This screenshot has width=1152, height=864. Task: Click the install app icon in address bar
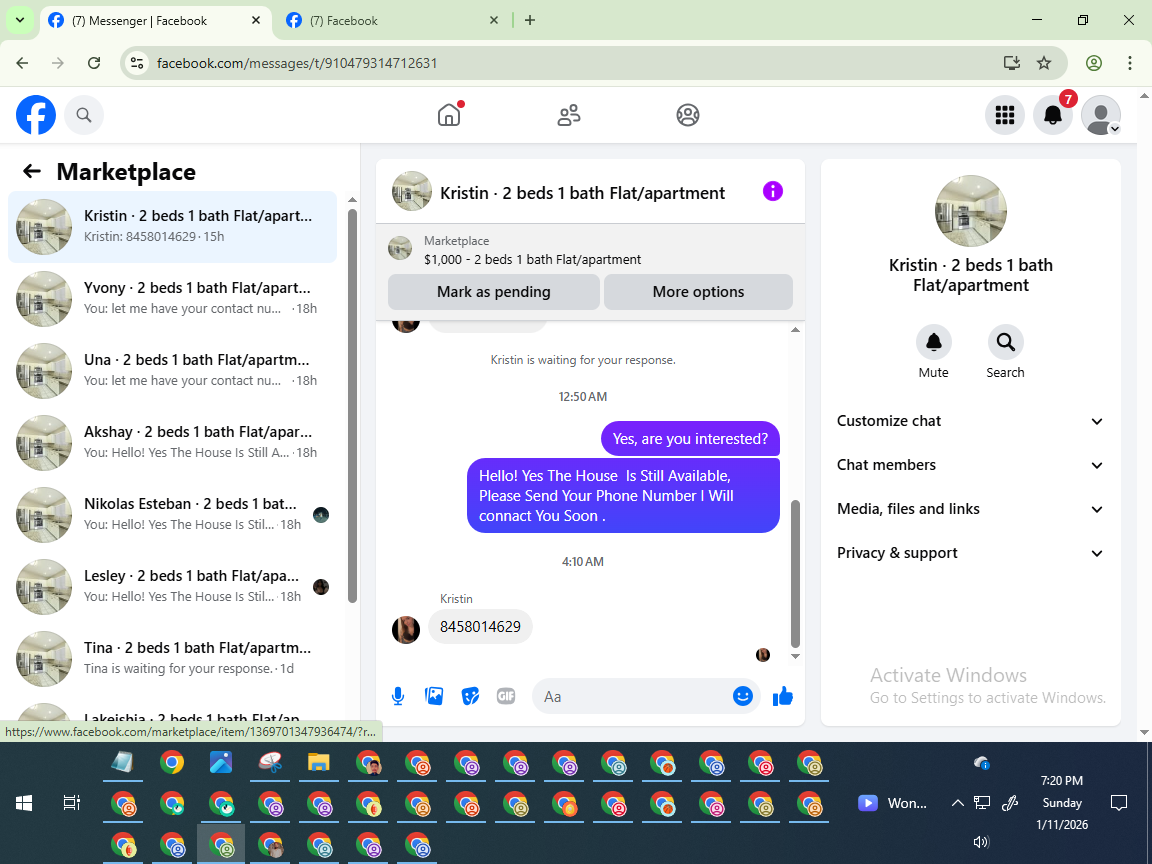(1012, 63)
